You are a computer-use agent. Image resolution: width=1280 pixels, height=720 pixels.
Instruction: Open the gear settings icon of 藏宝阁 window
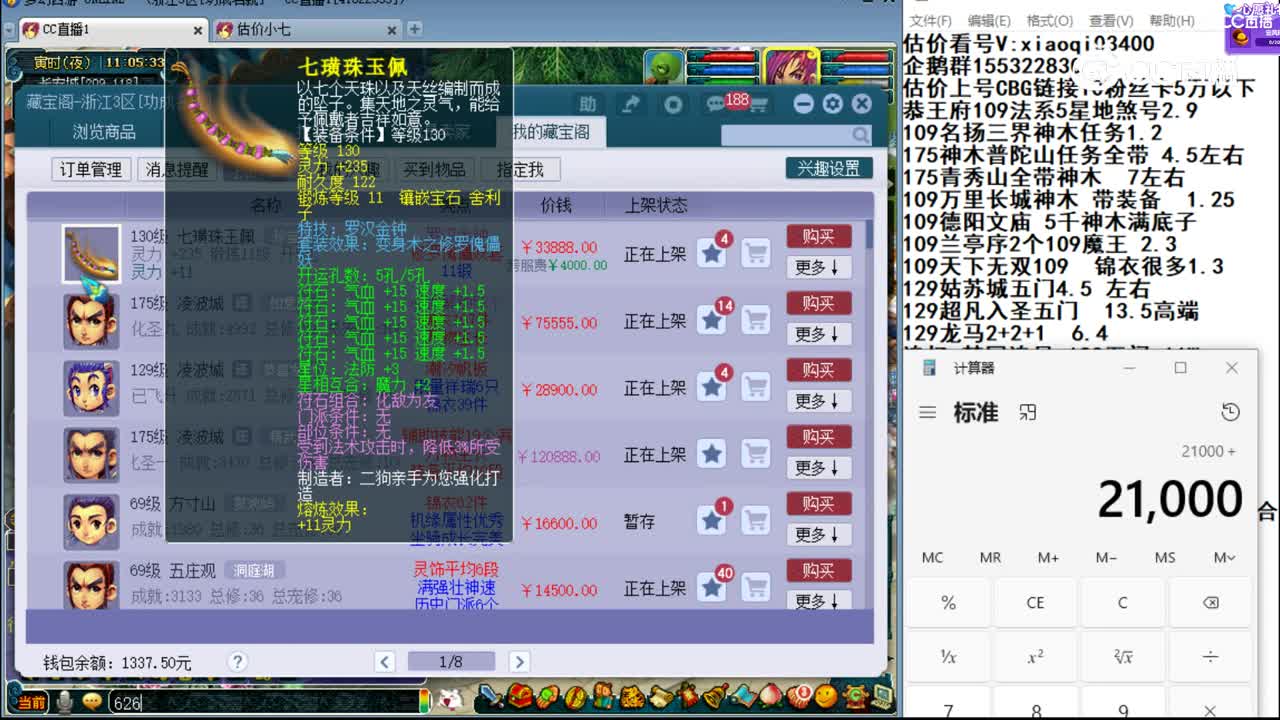832,104
